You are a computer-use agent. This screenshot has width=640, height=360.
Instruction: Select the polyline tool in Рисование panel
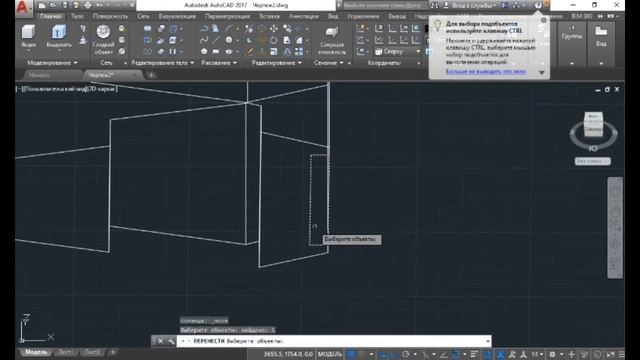coord(204,29)
